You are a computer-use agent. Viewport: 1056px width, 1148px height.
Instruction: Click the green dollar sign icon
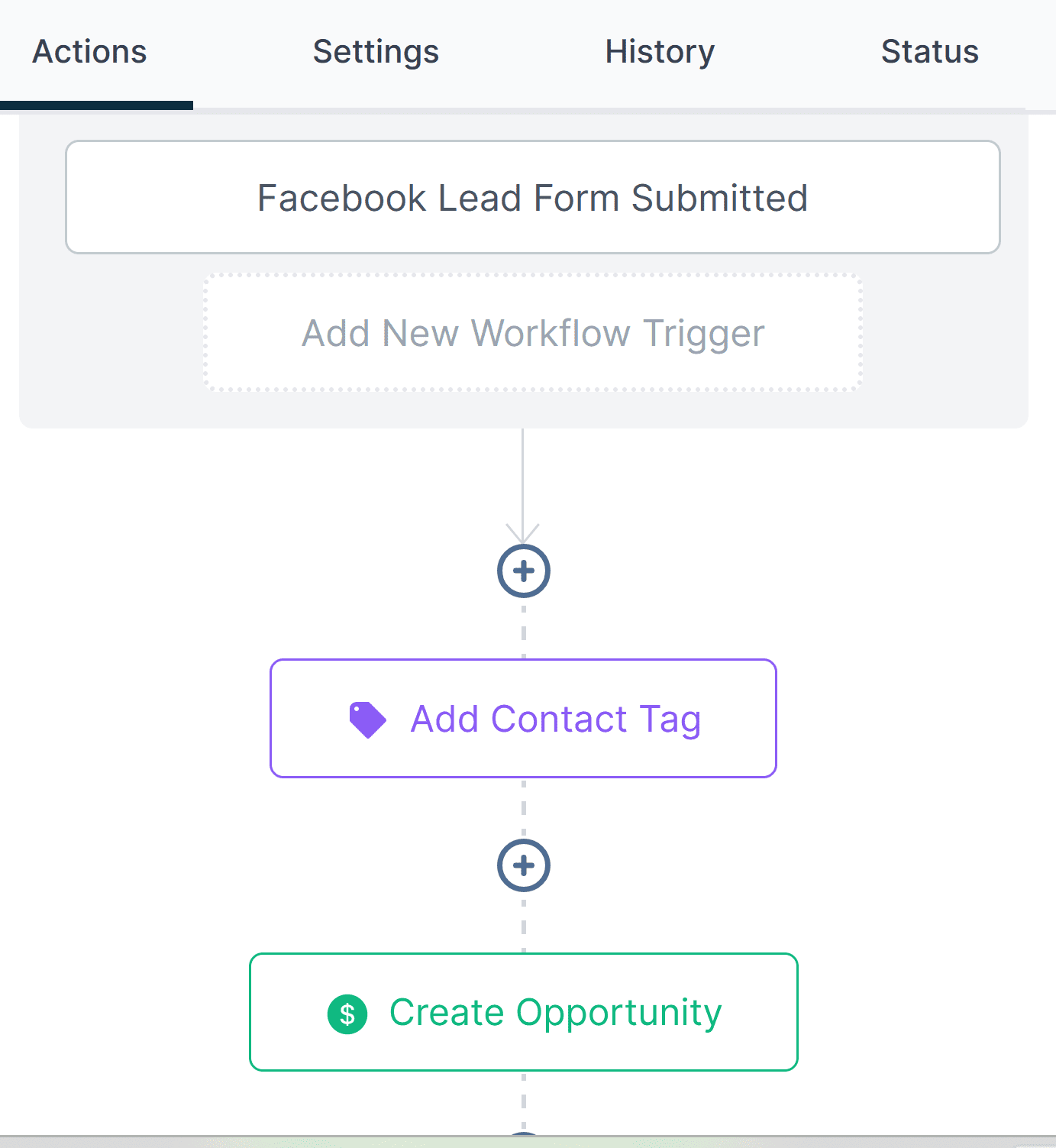[x=347, y=1014]
